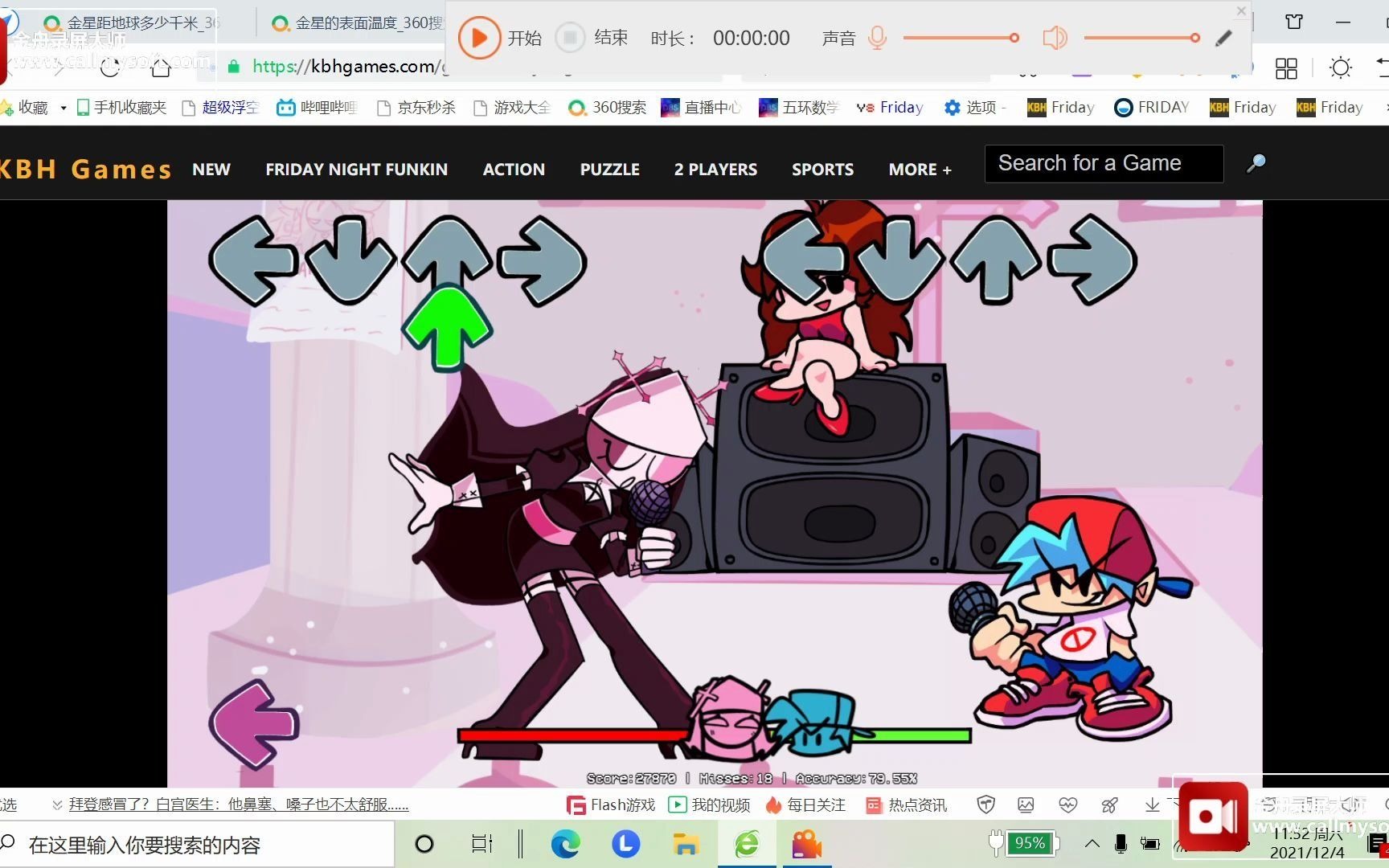Open the FRIDAY bookmark with blue circle icon
Image resolution: width=1389 pixels, height=868 pixels.
(x=1152, y=108)
